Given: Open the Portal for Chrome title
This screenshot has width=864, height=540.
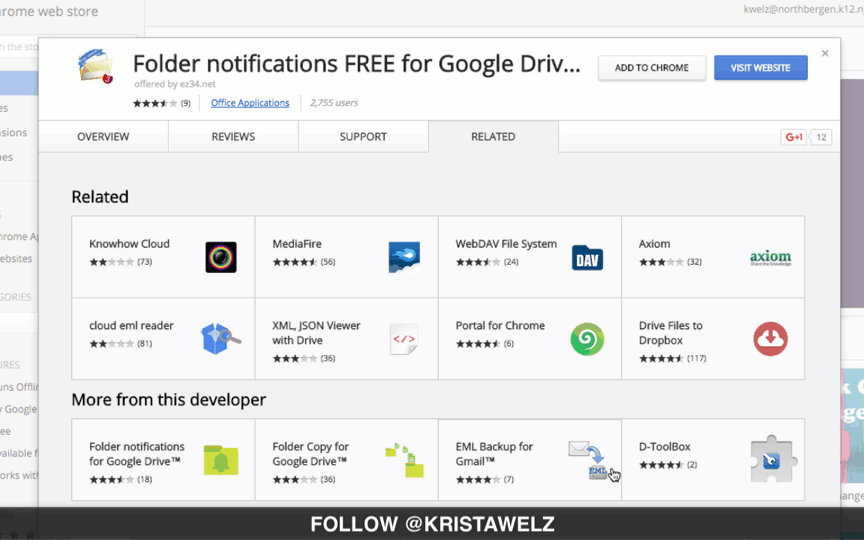Looking at the screenshot, I should click(500, 326).
